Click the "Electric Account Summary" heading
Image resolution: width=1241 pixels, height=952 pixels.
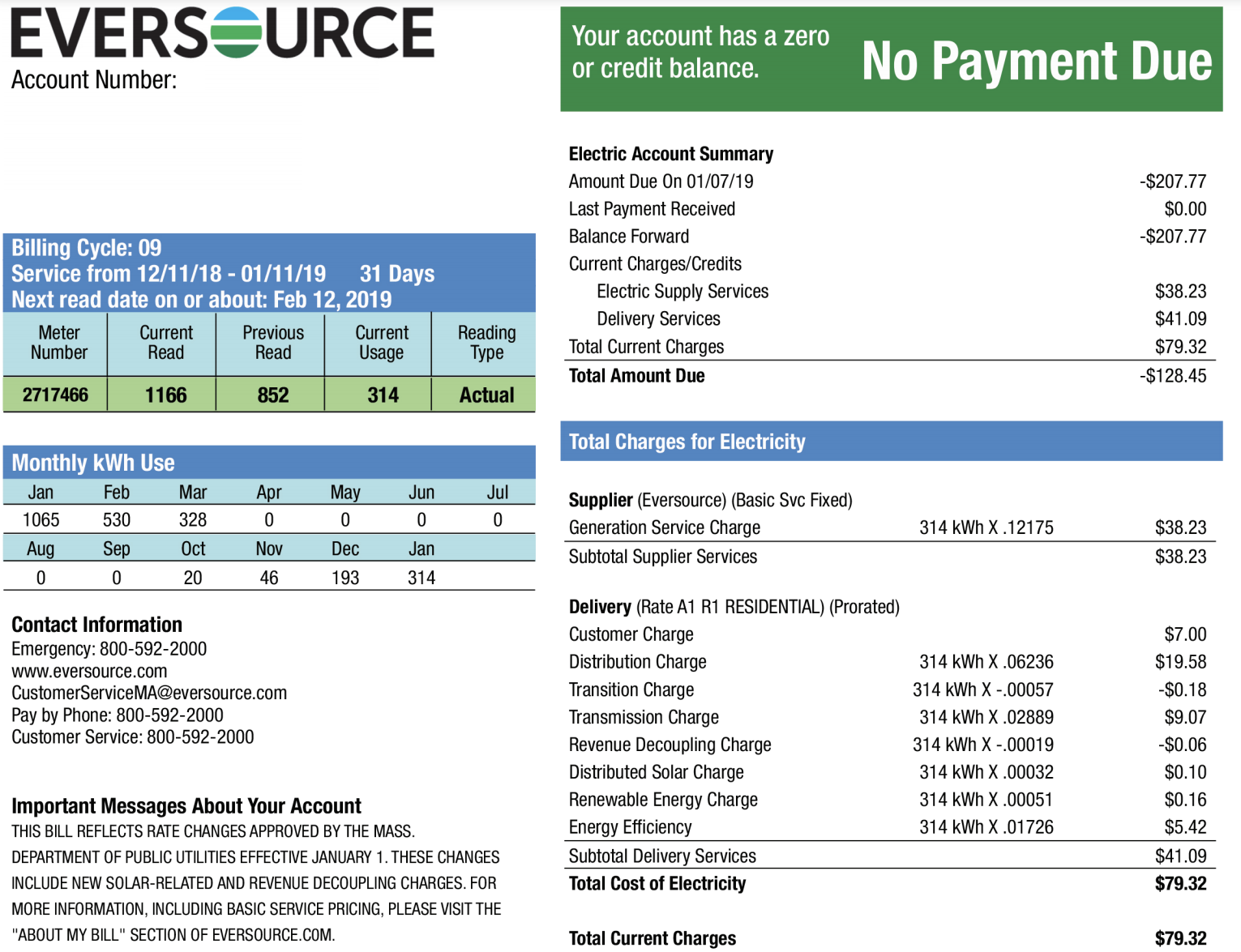(x=671, y=154)
